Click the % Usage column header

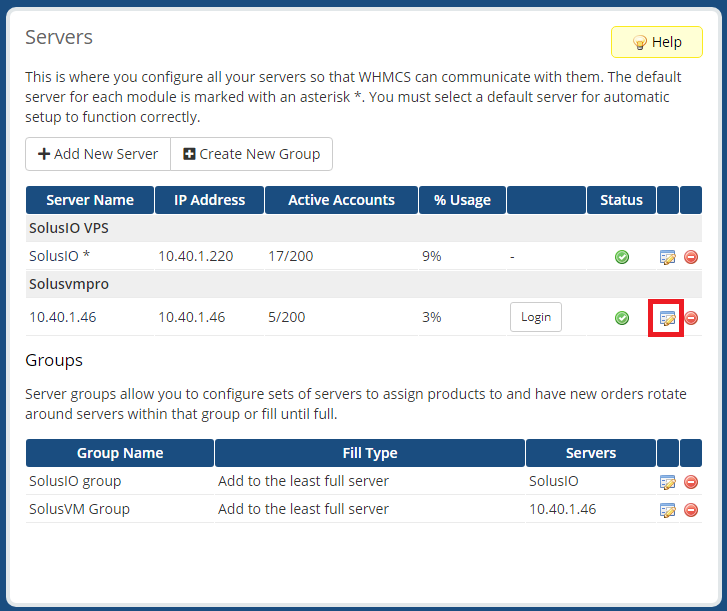tap(462, 200)
